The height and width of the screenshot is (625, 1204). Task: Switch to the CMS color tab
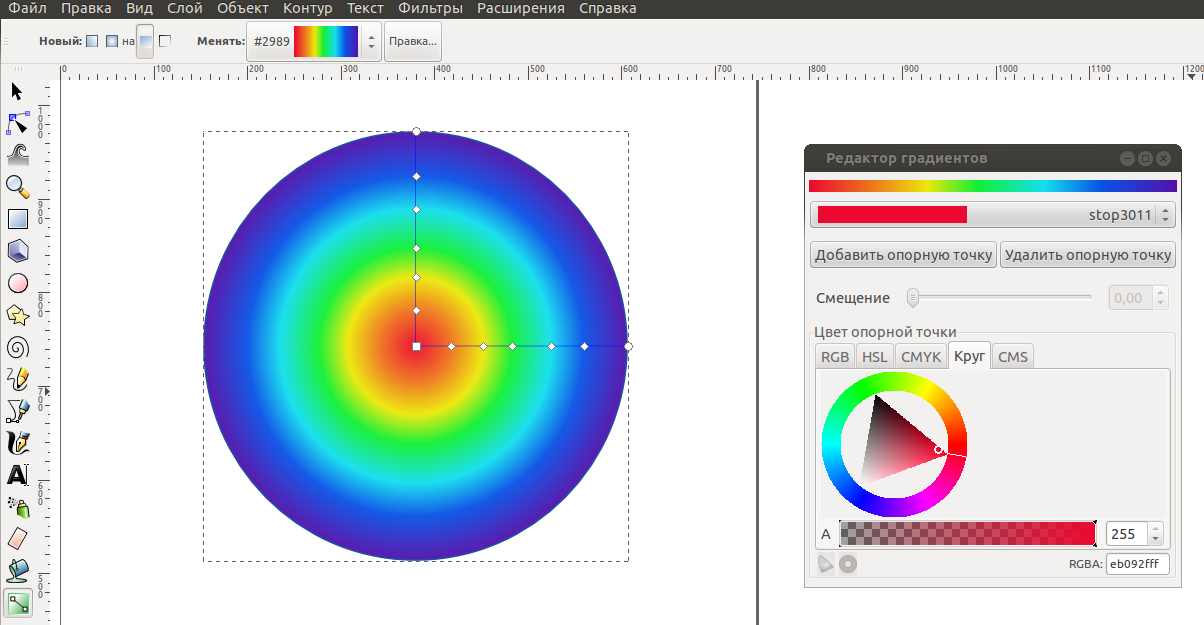[1013, 356]
